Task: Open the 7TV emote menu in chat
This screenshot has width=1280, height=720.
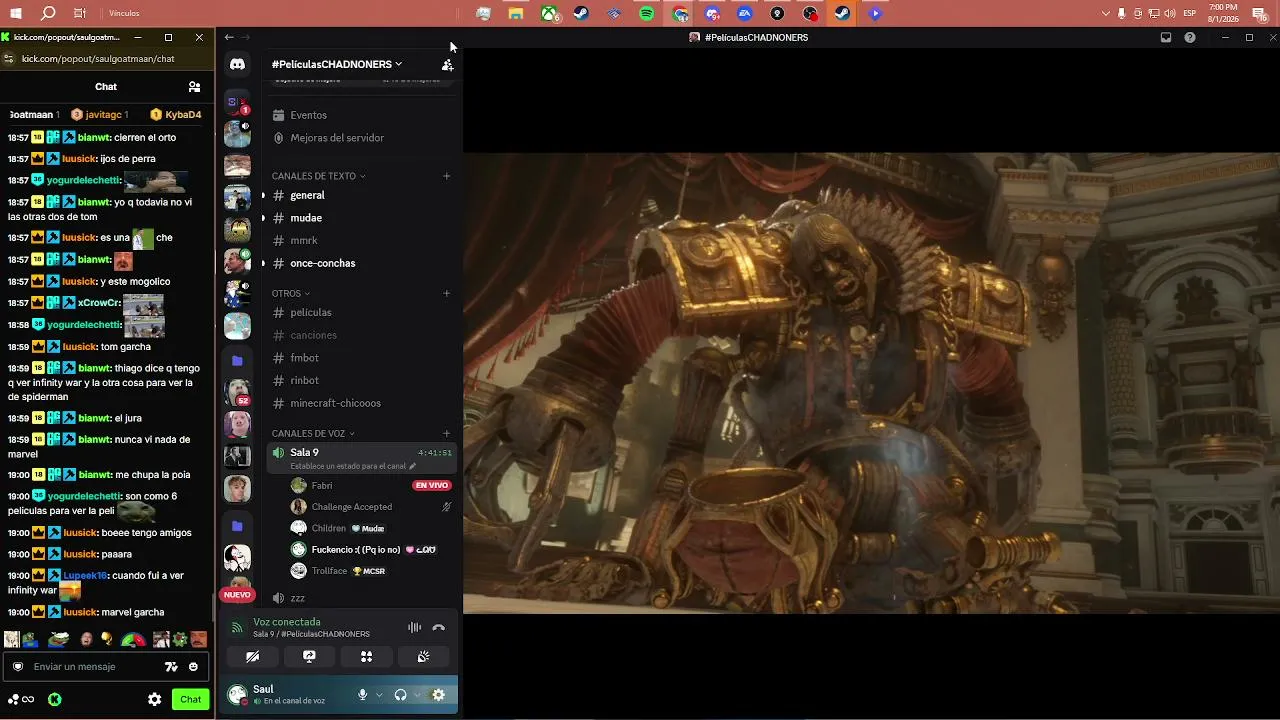Action: 171,667
